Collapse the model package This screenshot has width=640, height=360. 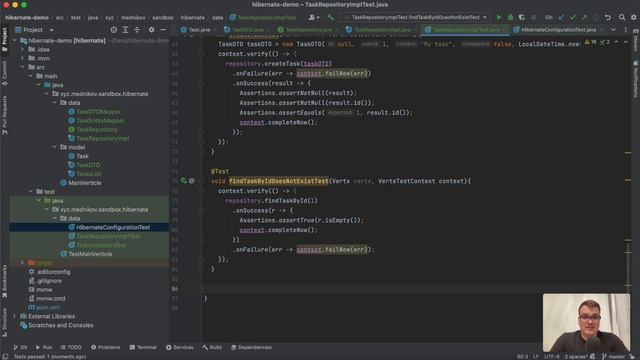(x=54, y=147)
